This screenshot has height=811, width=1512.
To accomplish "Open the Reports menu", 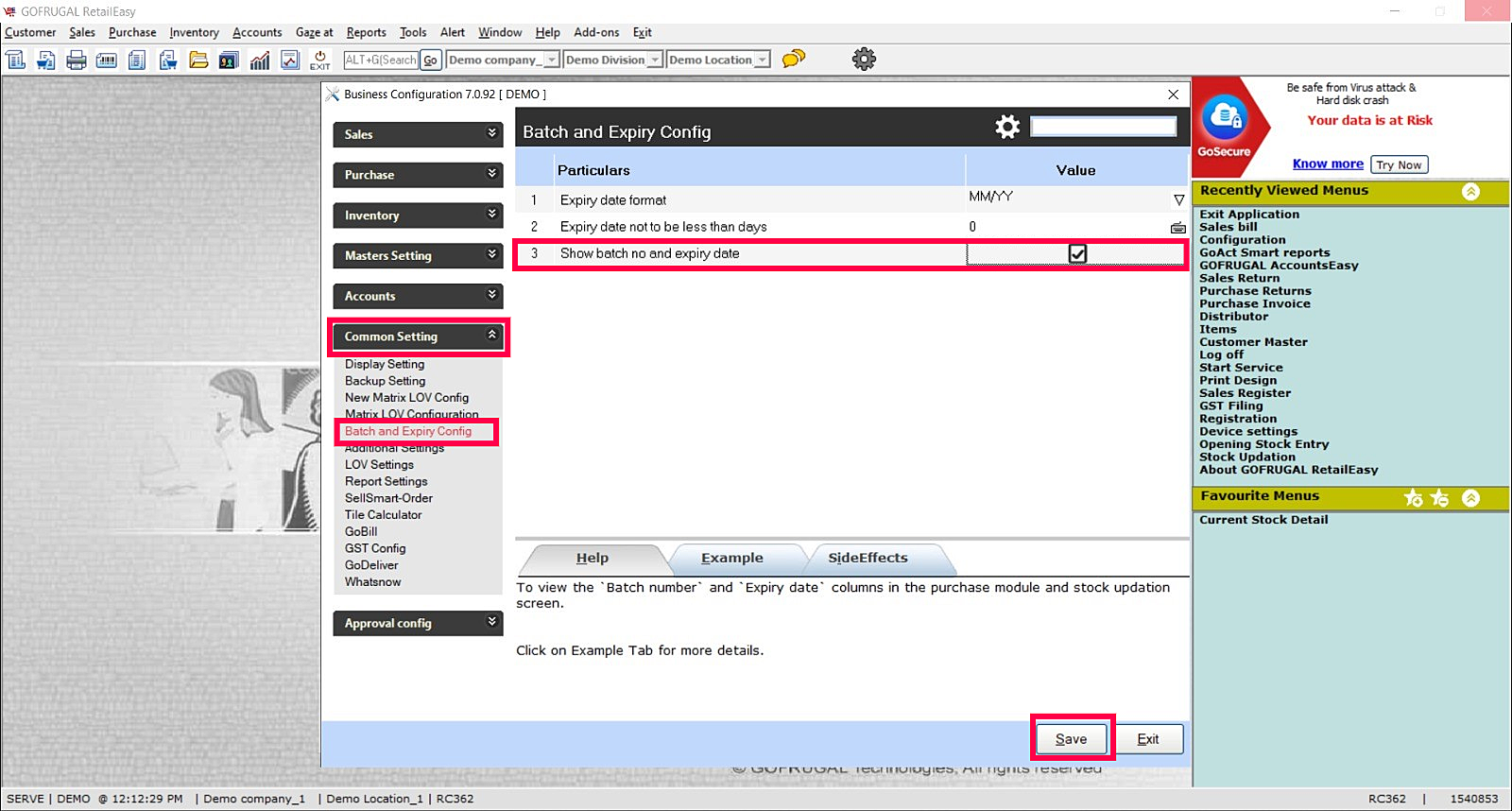I will pyautogui.click(x=366, y=32).
